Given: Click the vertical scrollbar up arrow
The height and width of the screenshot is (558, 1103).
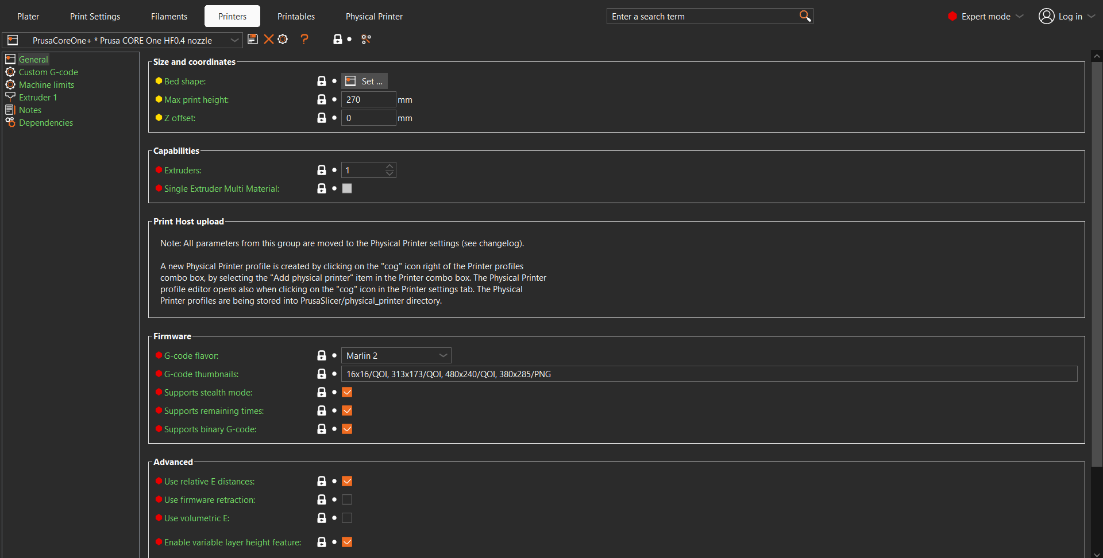Looking at the screenshot, I should point(1097,55).
